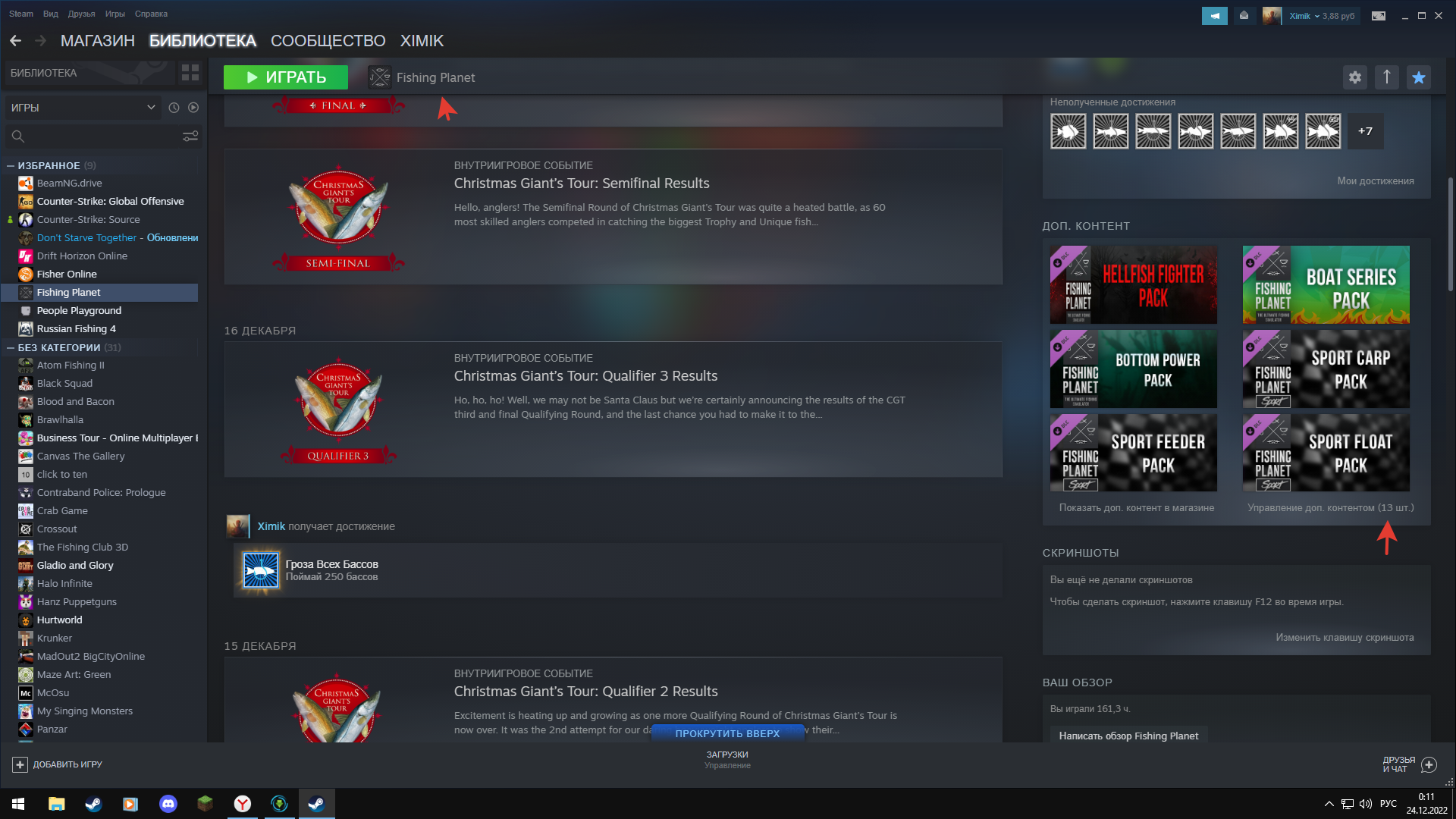Click the forward navigation arrow
Viewport: 1456px width, 819px height.
coord(41,41)
